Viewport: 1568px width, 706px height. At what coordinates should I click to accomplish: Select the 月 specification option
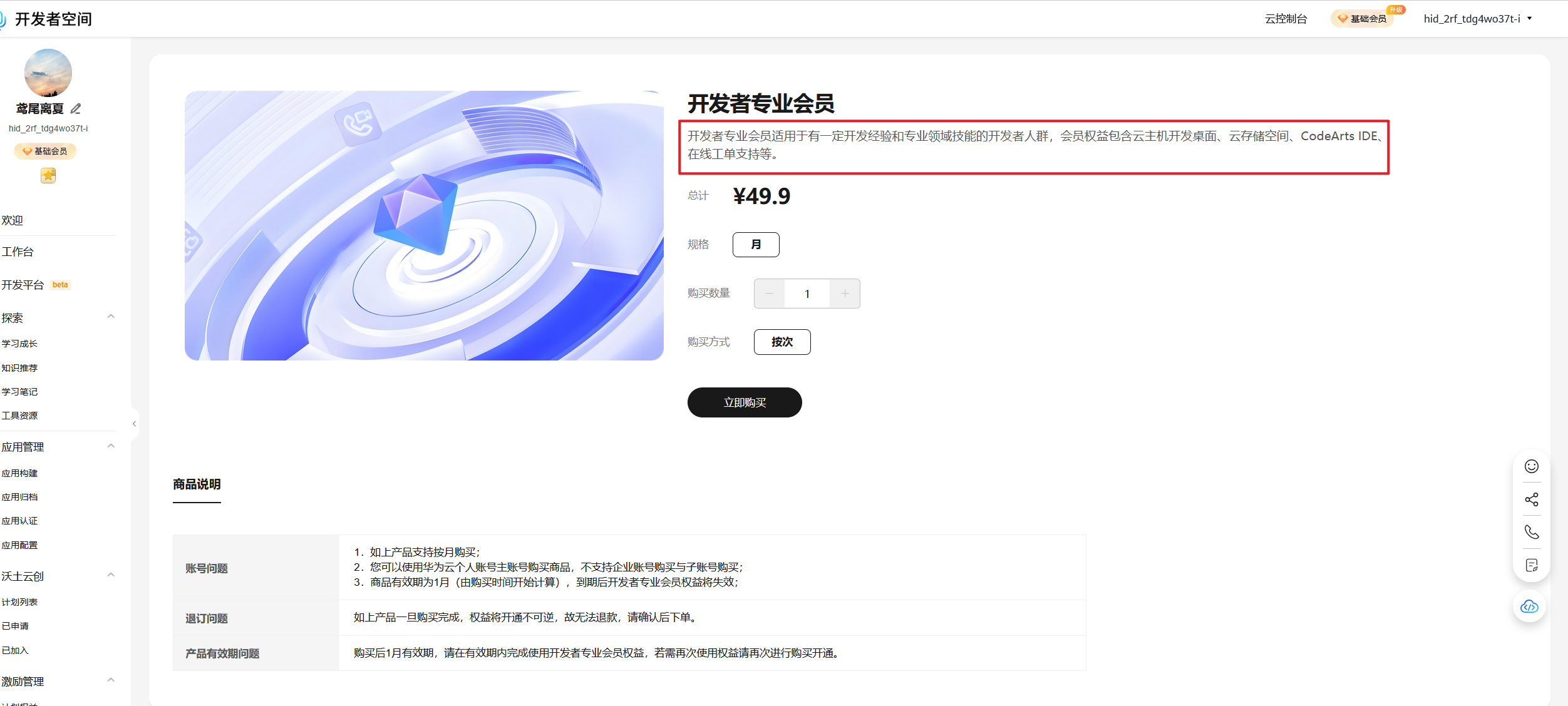click(x=756, y=245)
